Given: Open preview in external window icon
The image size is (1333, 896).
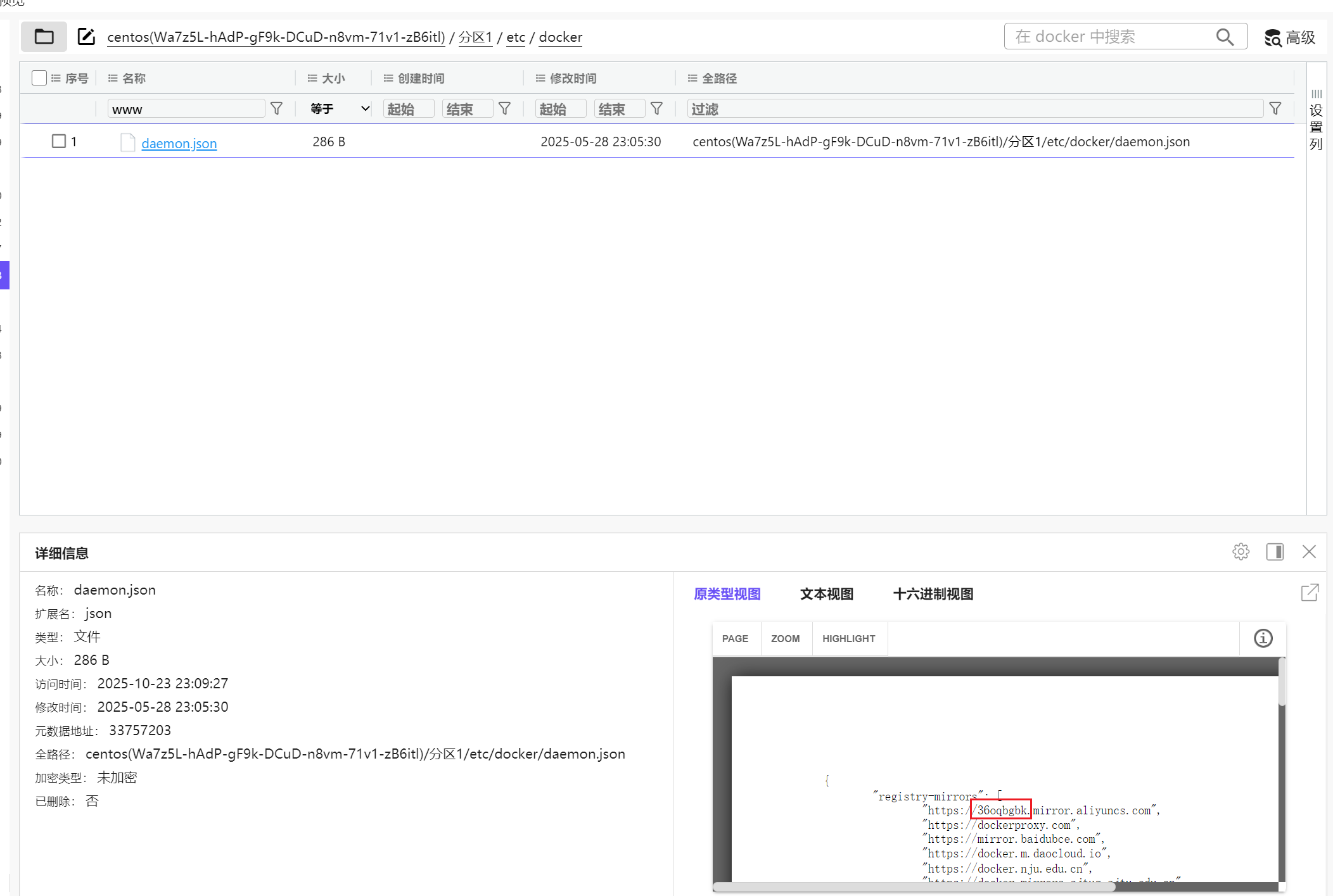Looking at the screenshot, I should coord(1310,593).
